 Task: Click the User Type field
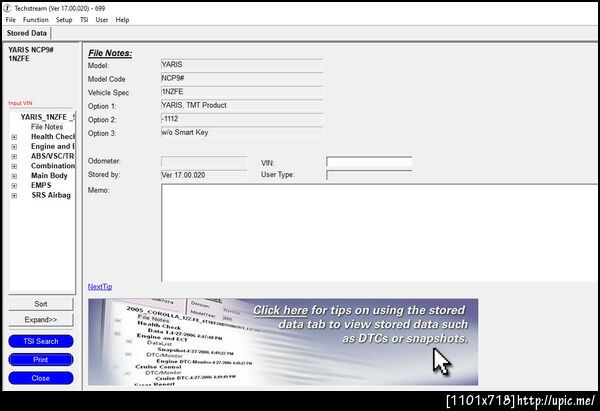click(x=369, y=175)
